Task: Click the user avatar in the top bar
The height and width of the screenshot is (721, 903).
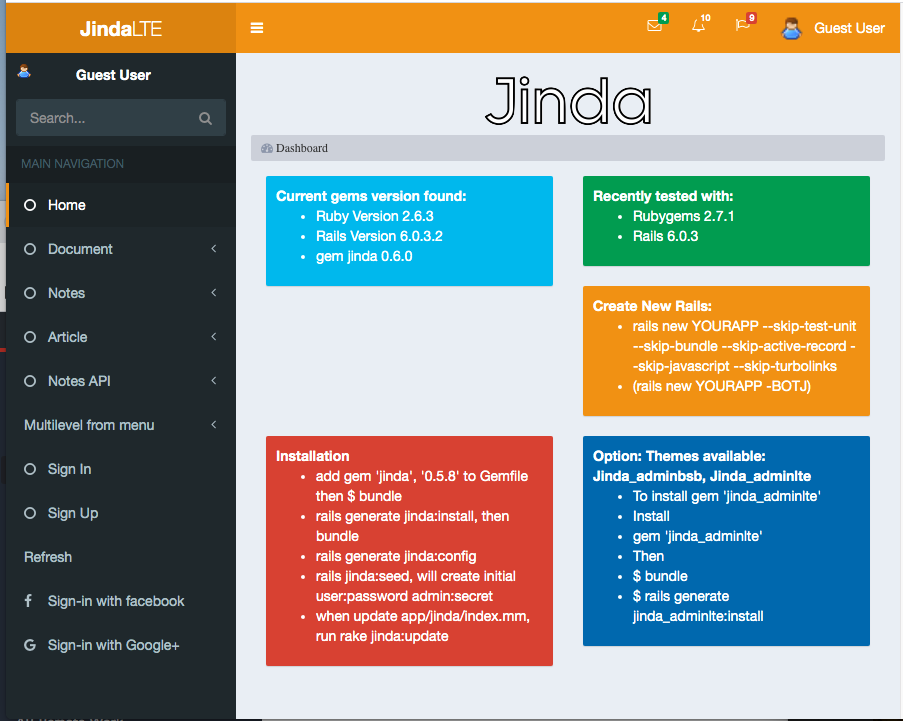Action: (x=792, y=28)
